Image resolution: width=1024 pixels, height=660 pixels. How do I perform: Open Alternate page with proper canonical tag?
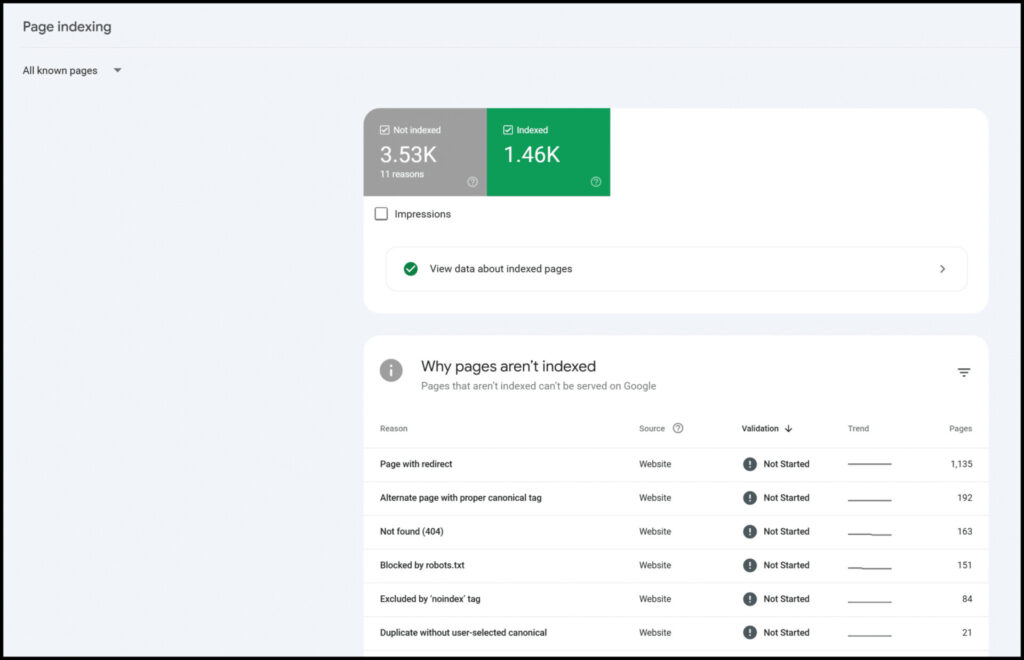460,498
